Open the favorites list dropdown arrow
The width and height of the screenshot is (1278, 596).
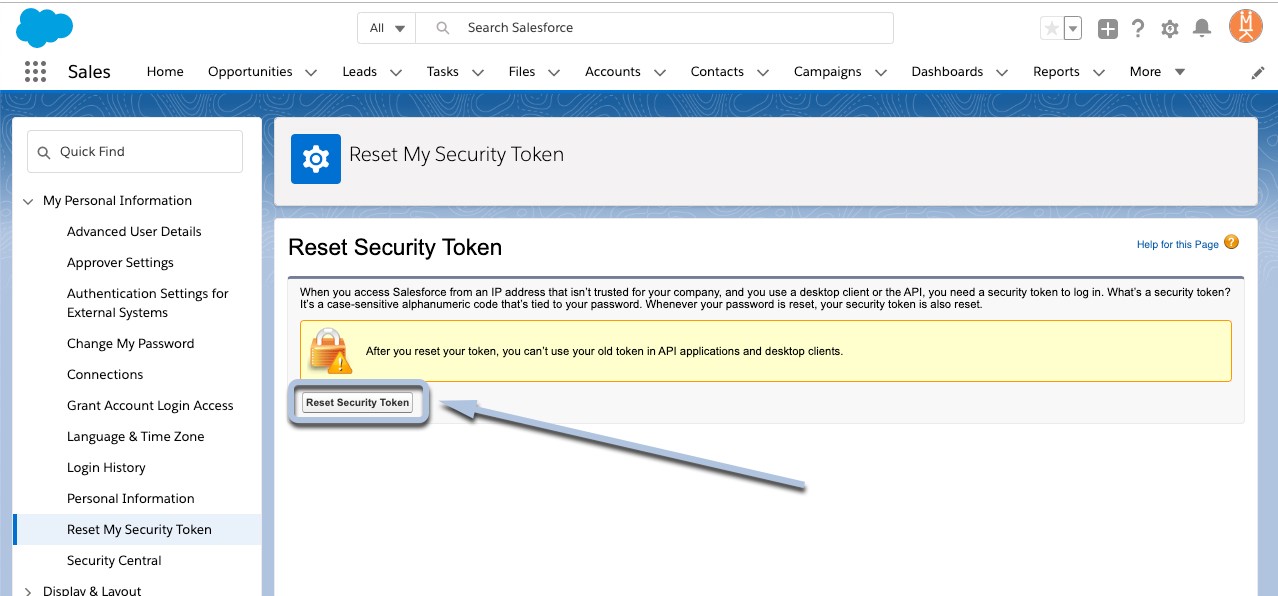(x=1073, y=29)
